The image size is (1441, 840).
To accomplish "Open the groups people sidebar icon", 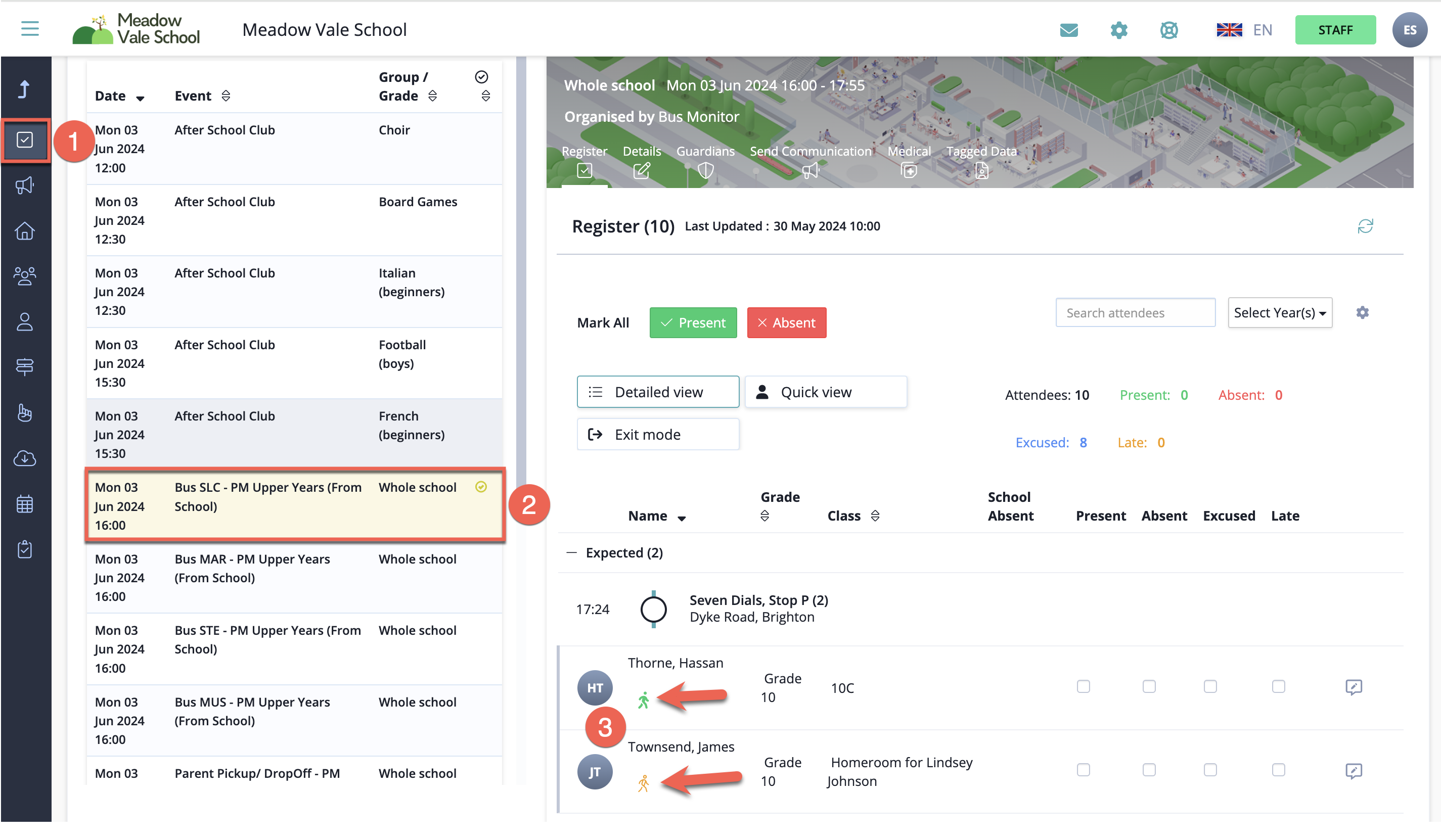I will (25, 276).
